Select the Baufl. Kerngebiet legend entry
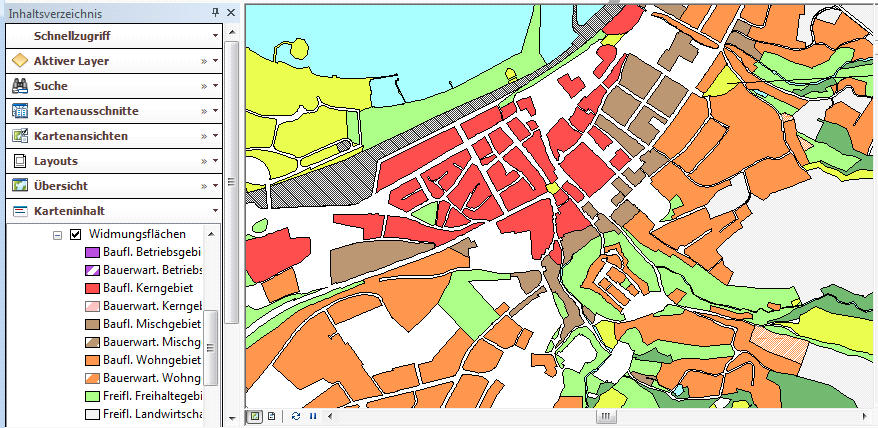This screenshot has width=878, height=428. [151, 288]
